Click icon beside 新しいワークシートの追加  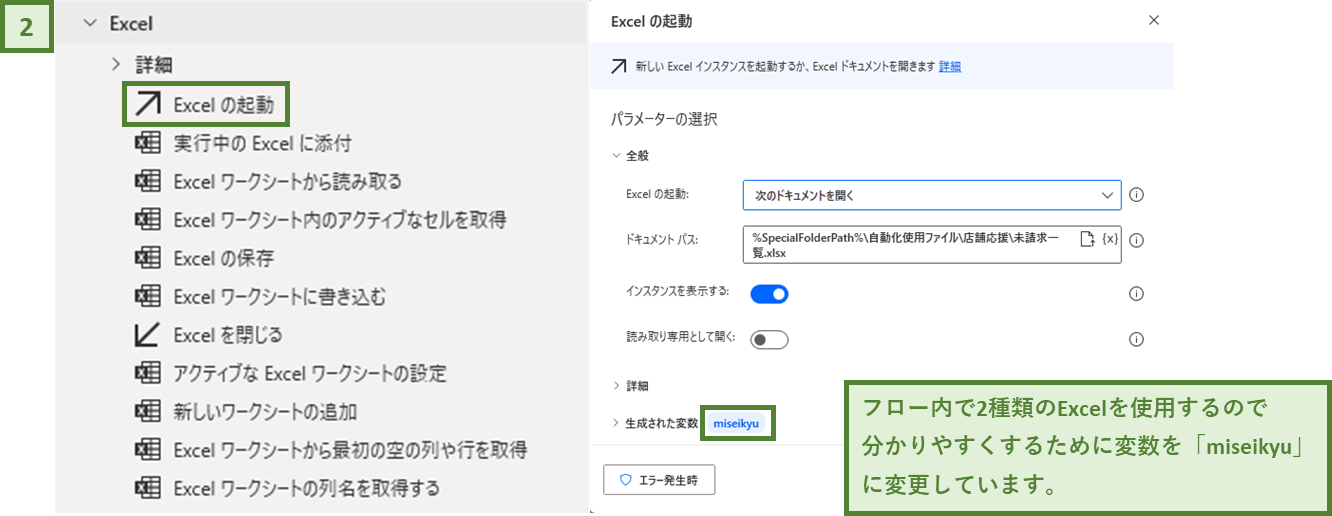point(148,411)
